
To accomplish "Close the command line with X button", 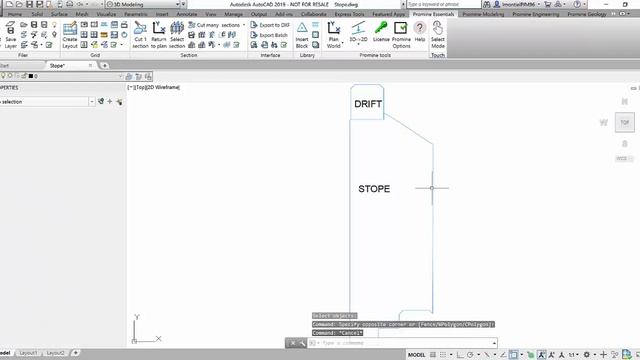I will click(292, 343).
